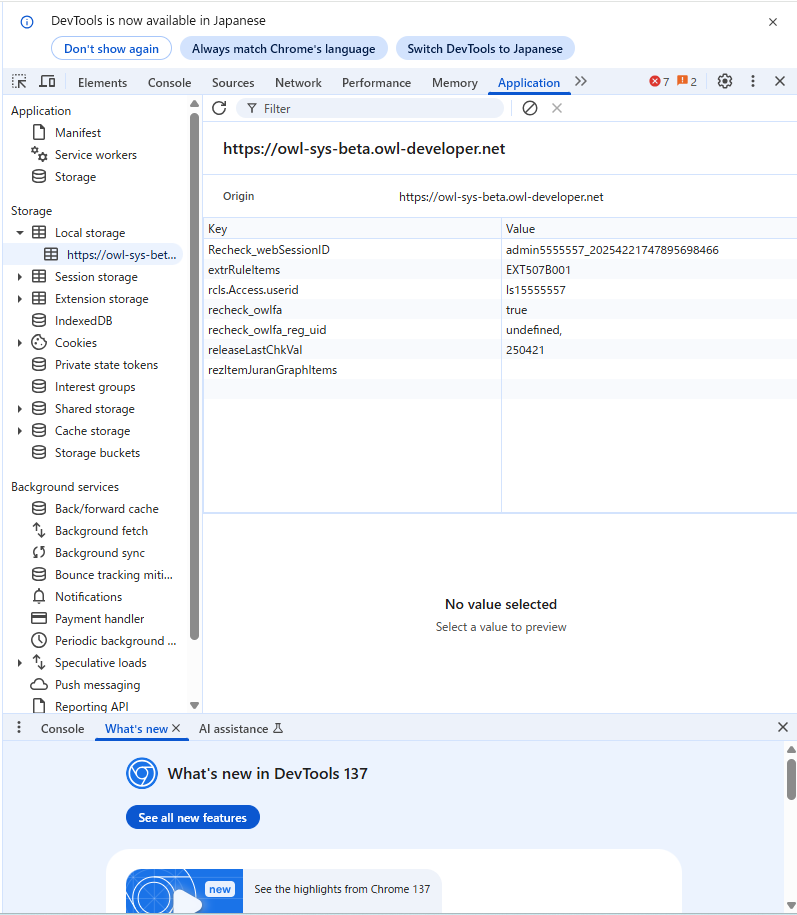
Task: Click Always match Chrome's language
Action: (x=284, y=48)
